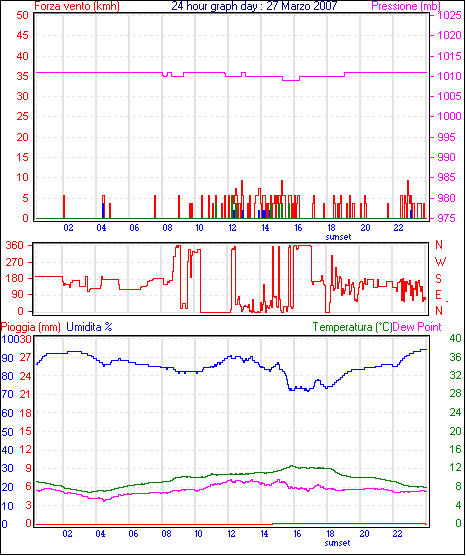This screenshot has height=556, width=466.
Task: Click the 'Pressione (mb)' axis title
Action: (x=406, y=6)
